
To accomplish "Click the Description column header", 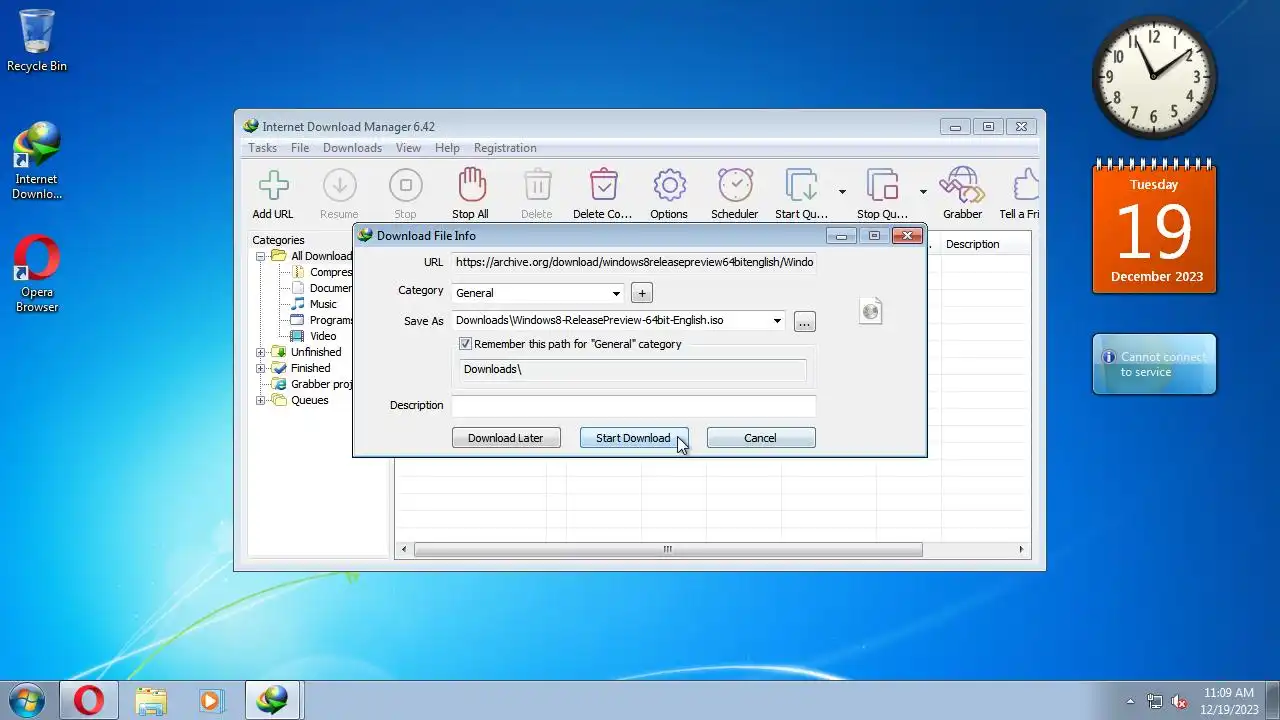I will pos(985,244).
